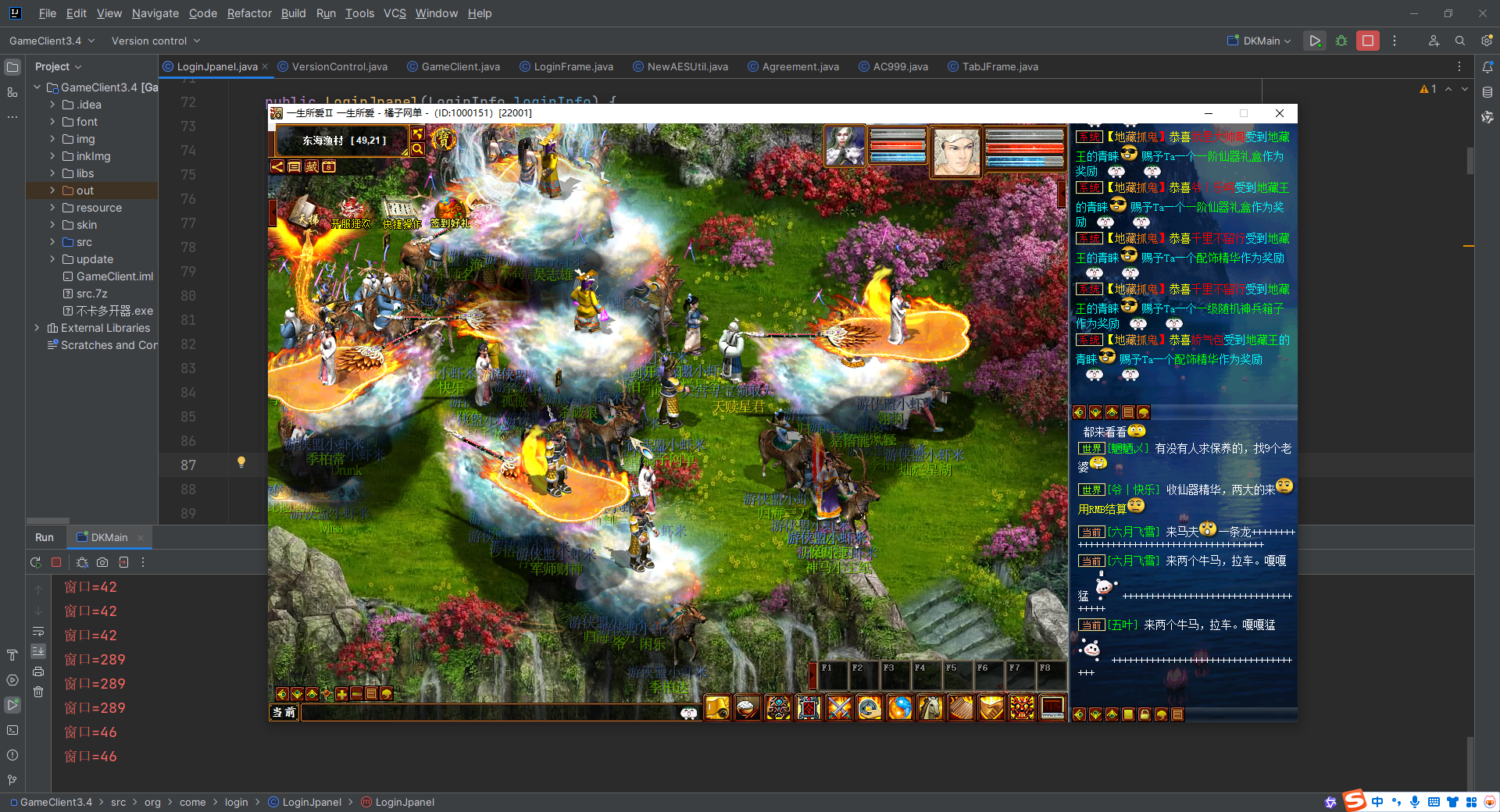The width and height of the screenshot is (1500, 812).
Task: Click the Sogou input method tray icon
Action: [x=1355, y=801]
